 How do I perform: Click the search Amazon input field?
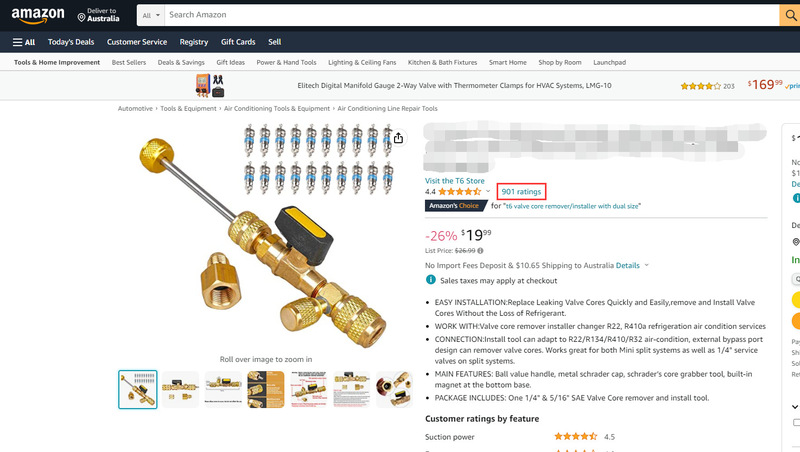tap(472, 15)
